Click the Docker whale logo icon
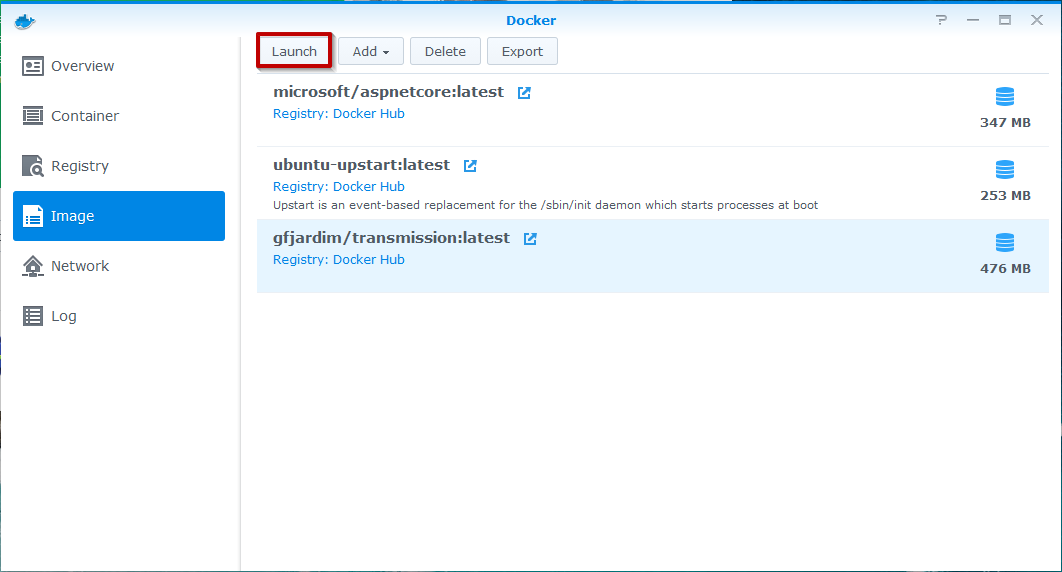Image resolution: width=1062 pixels, height=572 pixels. tap(24, 21)
